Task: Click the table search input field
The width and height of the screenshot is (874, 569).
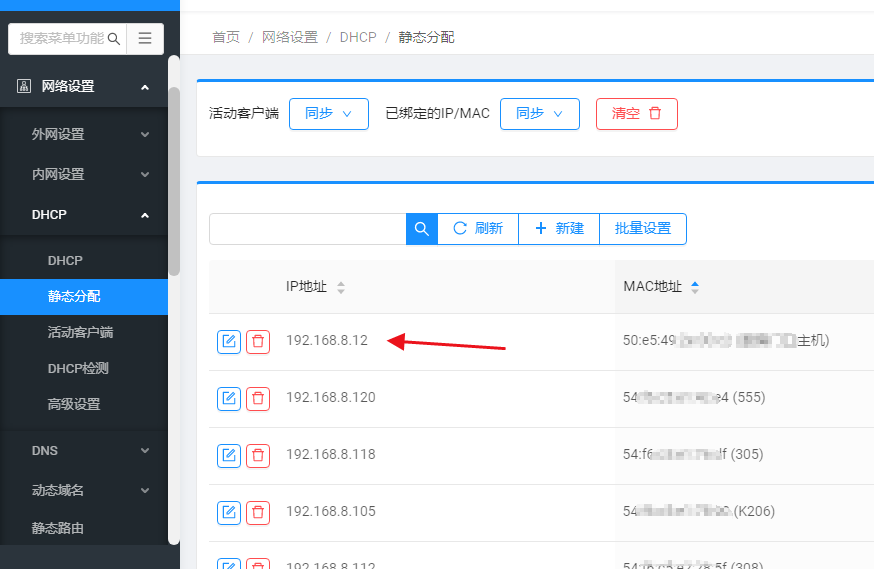Action: 307,229
